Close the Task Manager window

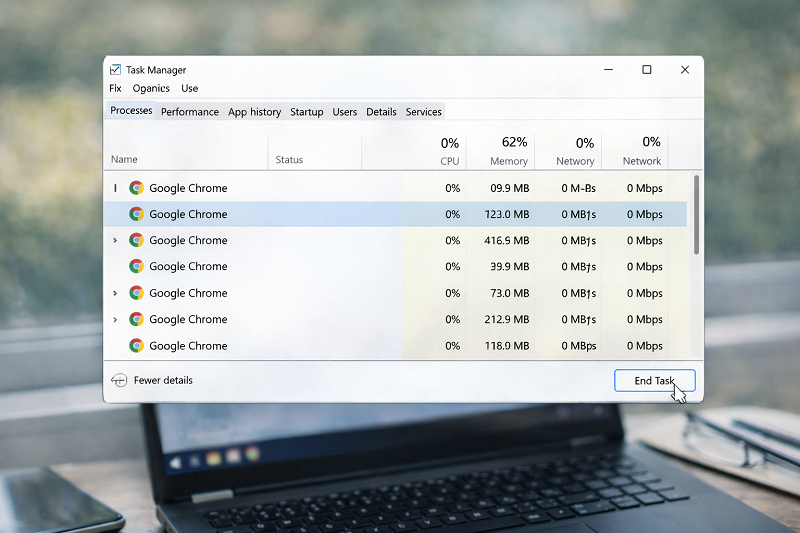[x=685, y=69]
